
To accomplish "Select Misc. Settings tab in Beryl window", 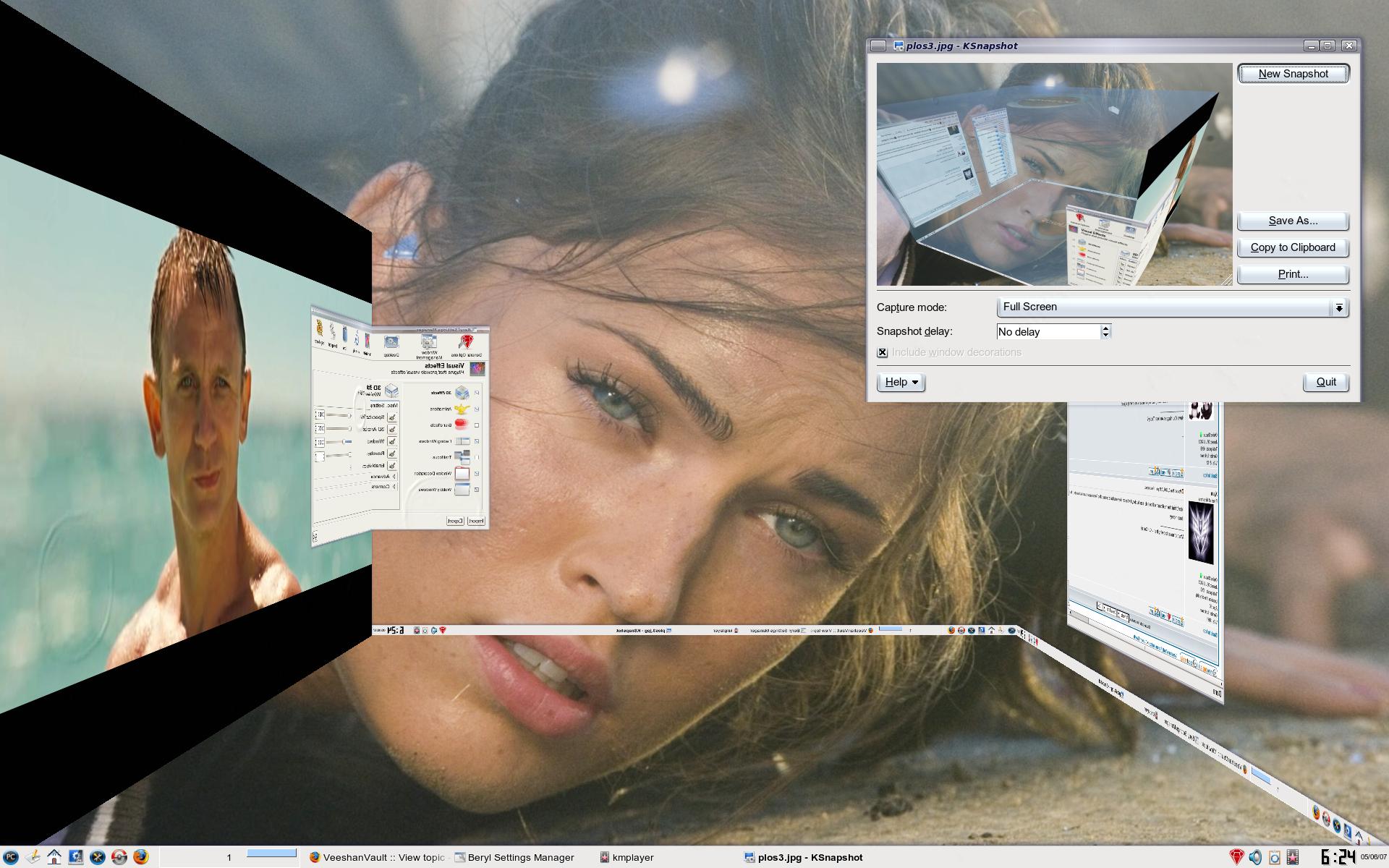I will click(384, 405).
